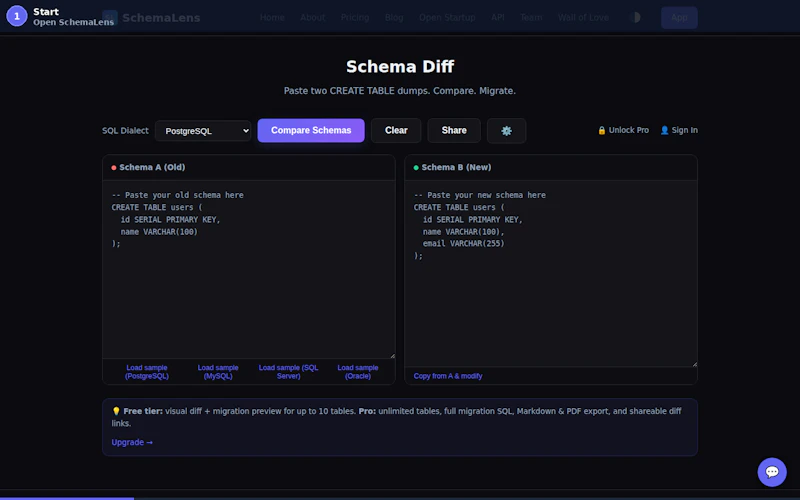
Task: Open the chat bubble widget
Action: pos(771,472)
